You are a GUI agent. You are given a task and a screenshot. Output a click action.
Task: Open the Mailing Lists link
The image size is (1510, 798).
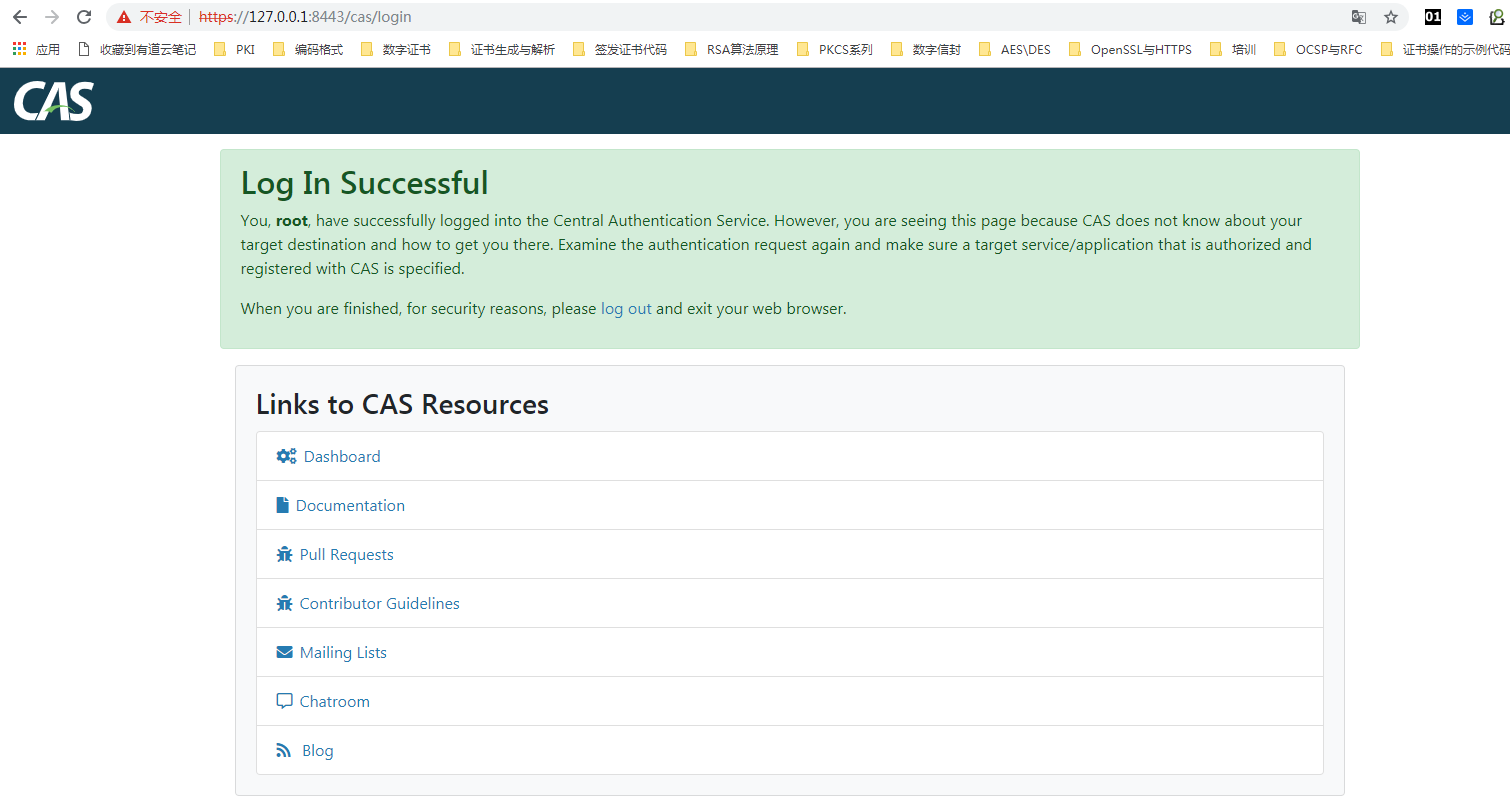[343, 652]
